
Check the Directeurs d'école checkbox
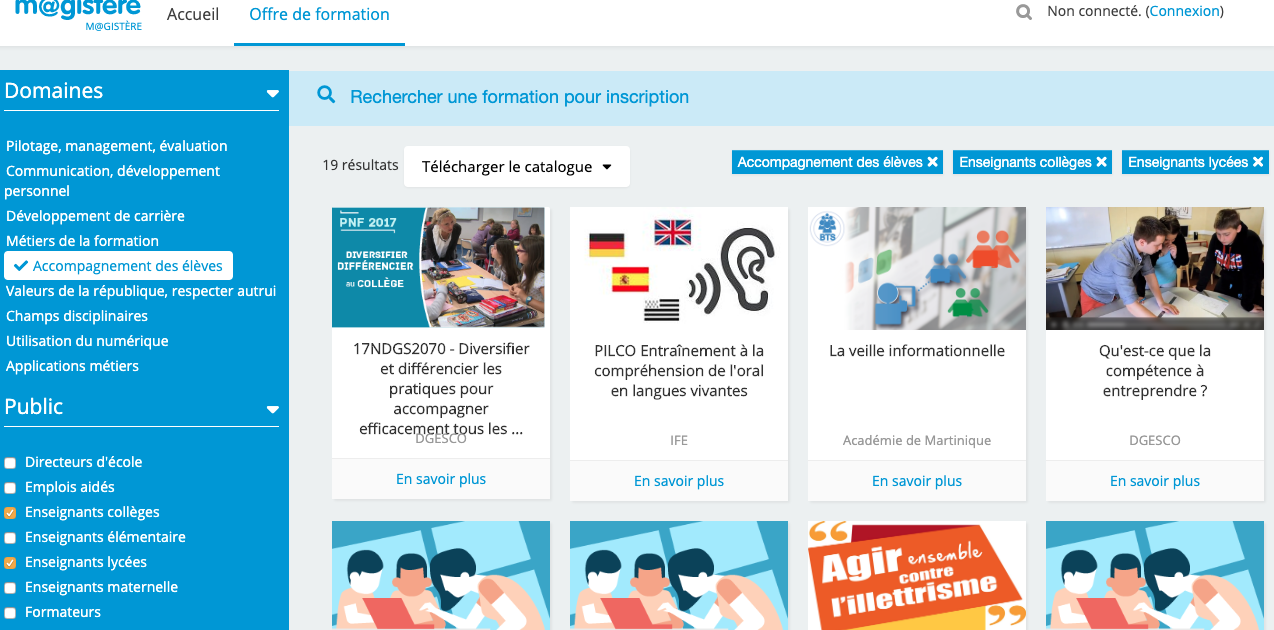point(10,463)
